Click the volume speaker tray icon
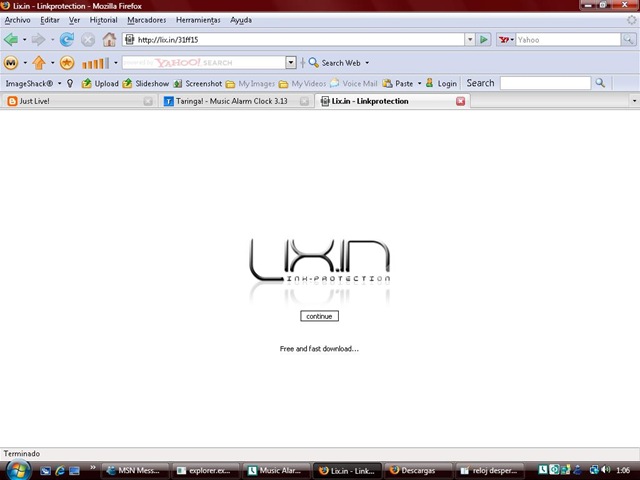 point(605,470)
